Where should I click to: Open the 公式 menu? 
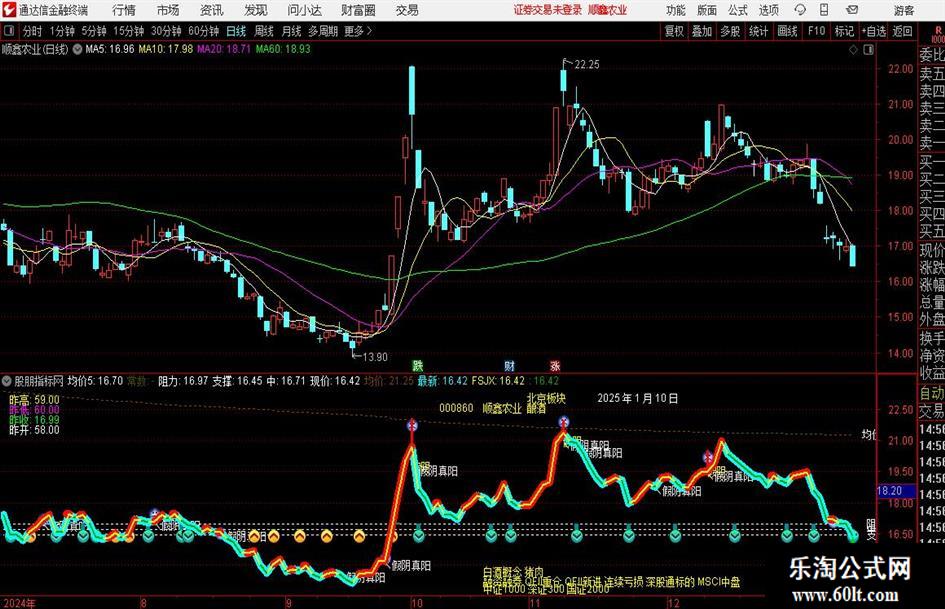point(738,10)
